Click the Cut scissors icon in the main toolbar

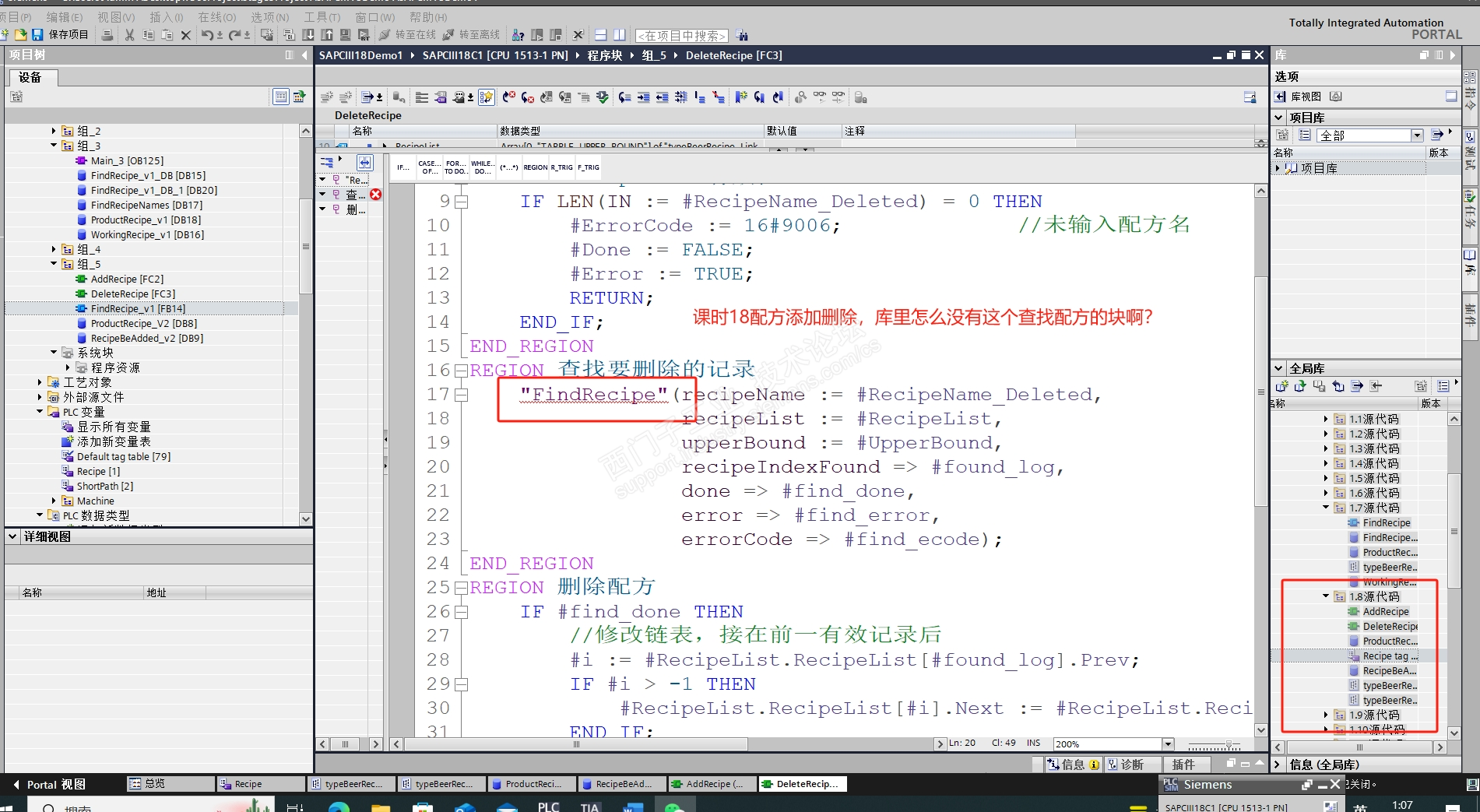pyautogui.click(x=129, y=35)
